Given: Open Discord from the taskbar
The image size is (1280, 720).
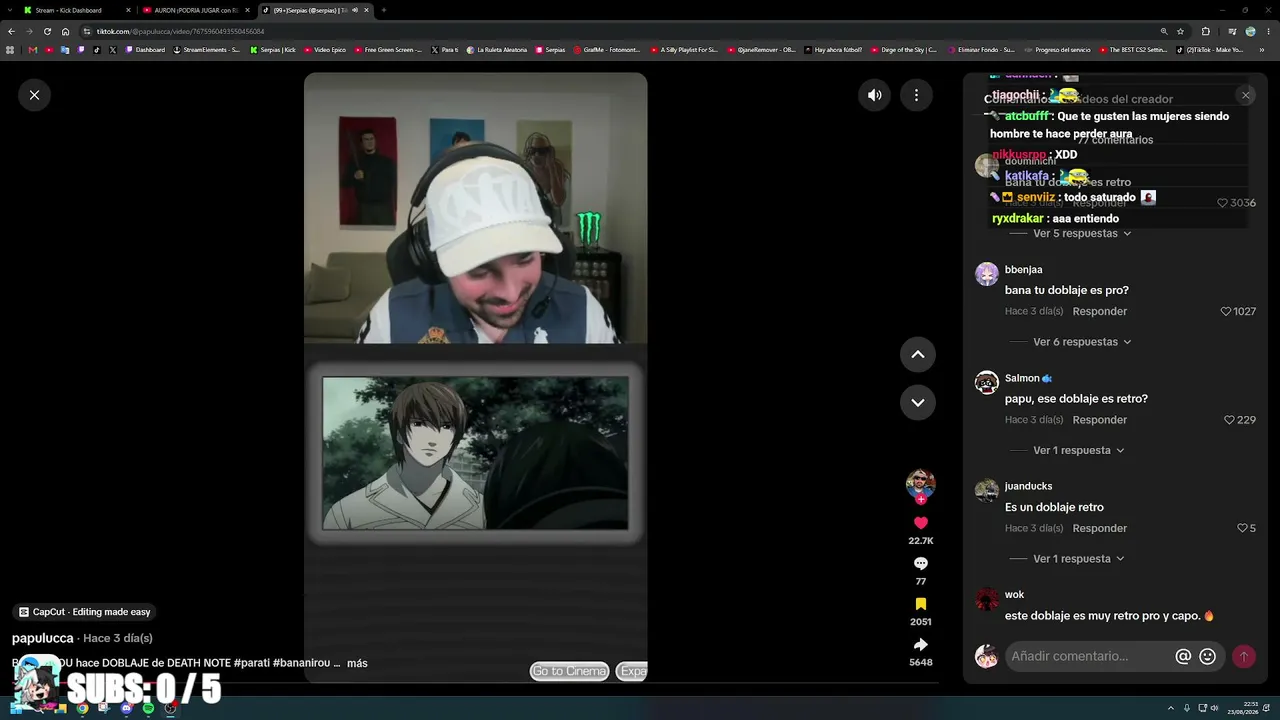Looking at the screenshot, I should 126,708.
